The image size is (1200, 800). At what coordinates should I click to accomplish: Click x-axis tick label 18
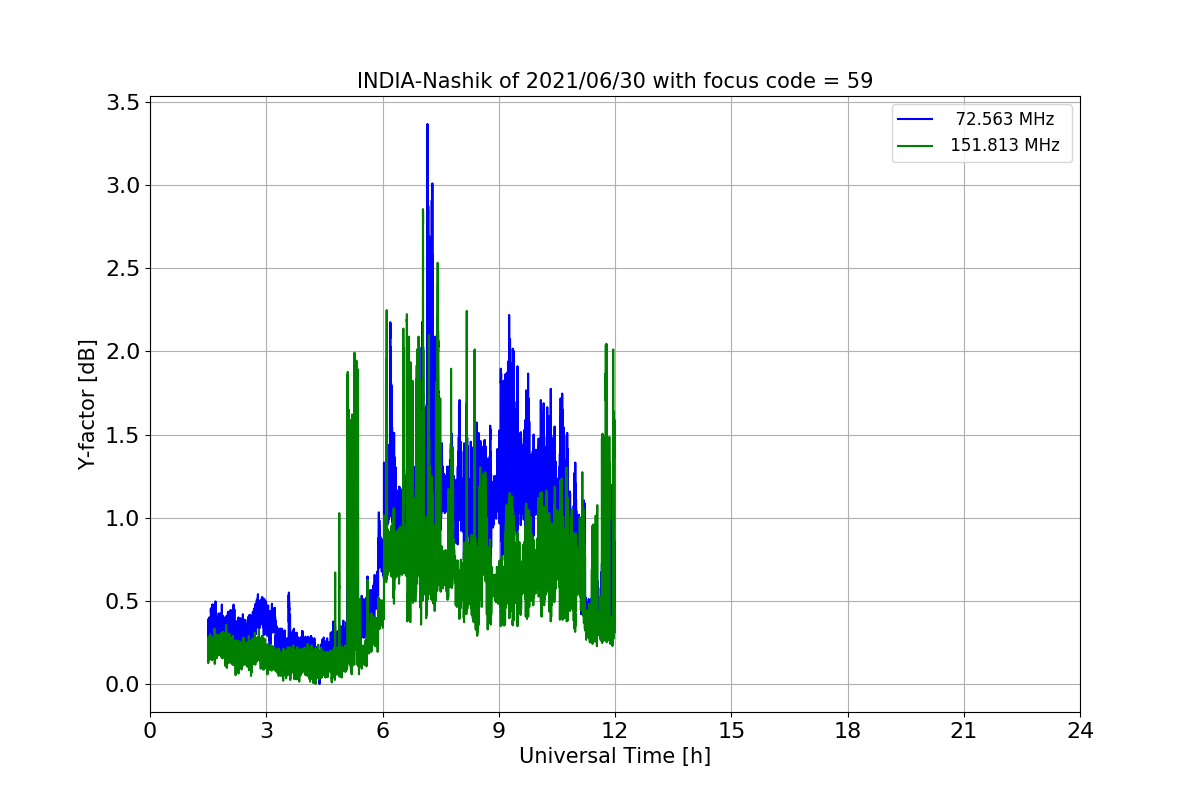(848, 731)
